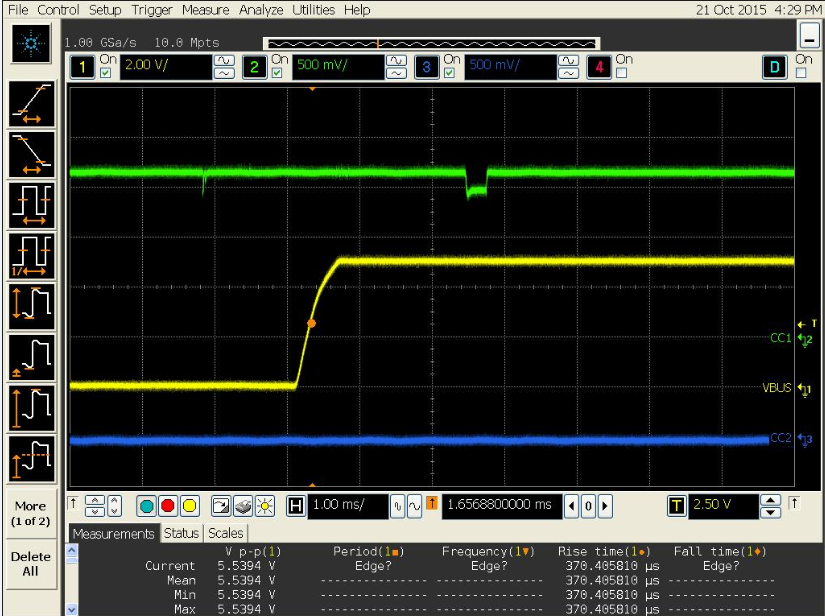Increase channel 1 vertical scale
This screenshot has width=825, height=616.
[x=224, y=60]
